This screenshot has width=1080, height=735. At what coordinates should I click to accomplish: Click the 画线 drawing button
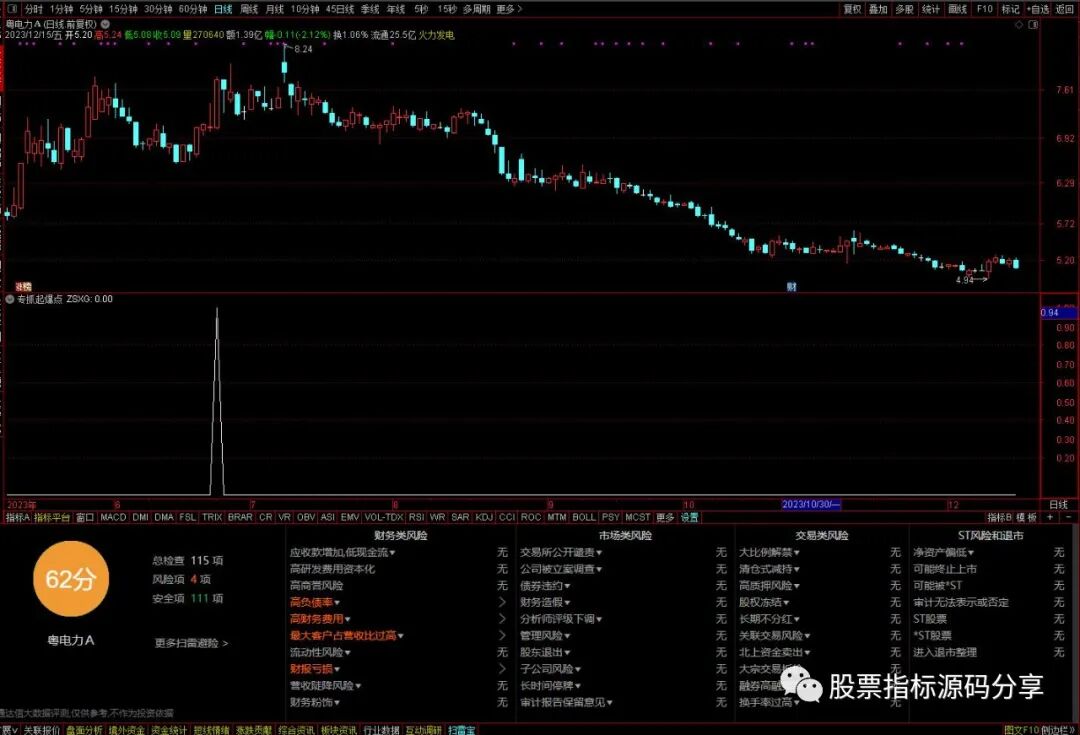[x=957, y=9]
